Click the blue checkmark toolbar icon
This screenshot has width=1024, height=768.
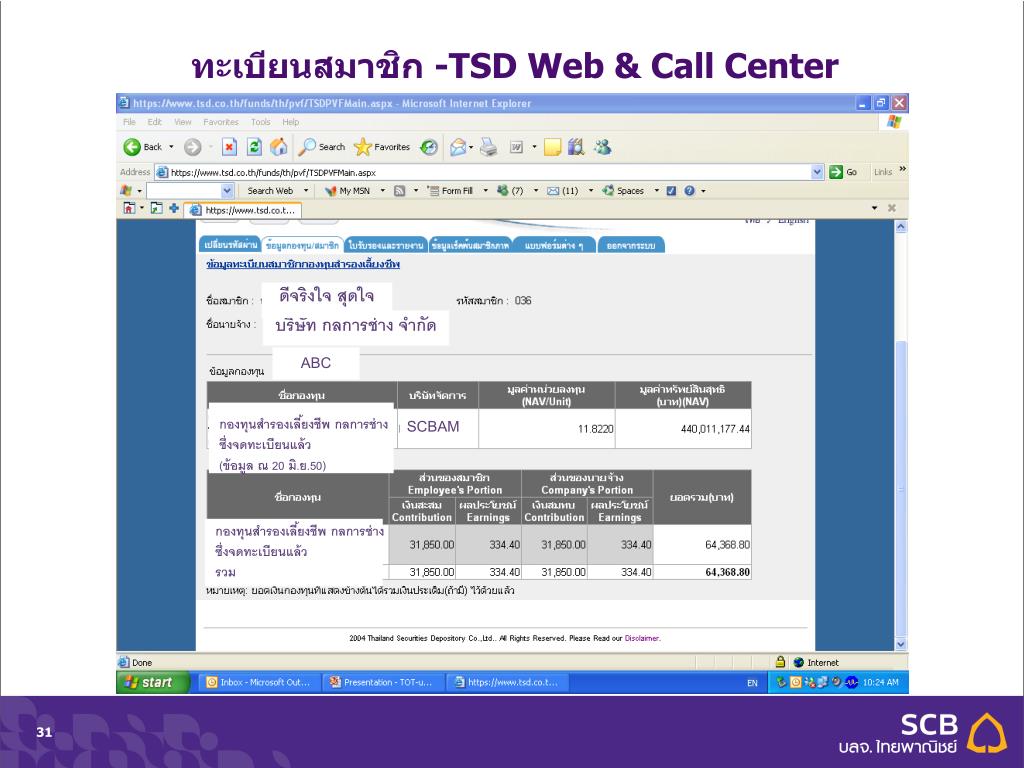click(x=671, y=191)
